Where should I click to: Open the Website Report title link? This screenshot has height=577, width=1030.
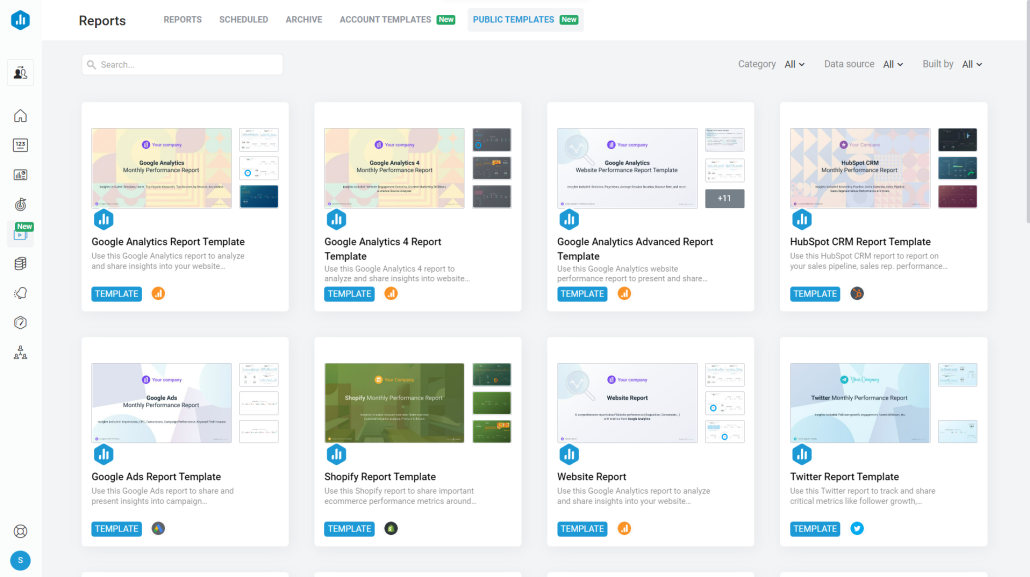(591, 476)
